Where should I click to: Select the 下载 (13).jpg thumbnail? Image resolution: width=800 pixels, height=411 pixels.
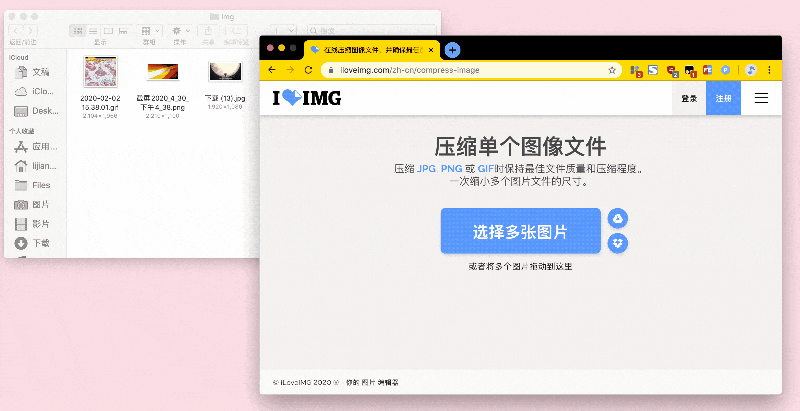click(225, 71)
